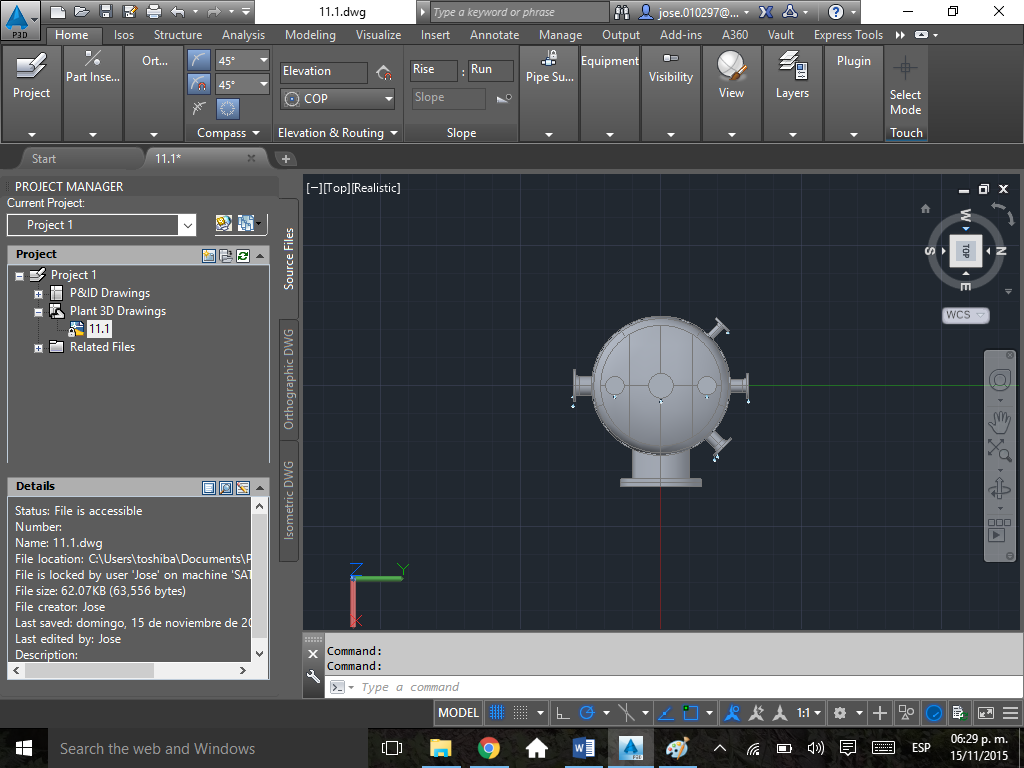Image resolution: width=1024 pixels, height=768 pixels.
Task: Click the Run input field
Action: 490,70
